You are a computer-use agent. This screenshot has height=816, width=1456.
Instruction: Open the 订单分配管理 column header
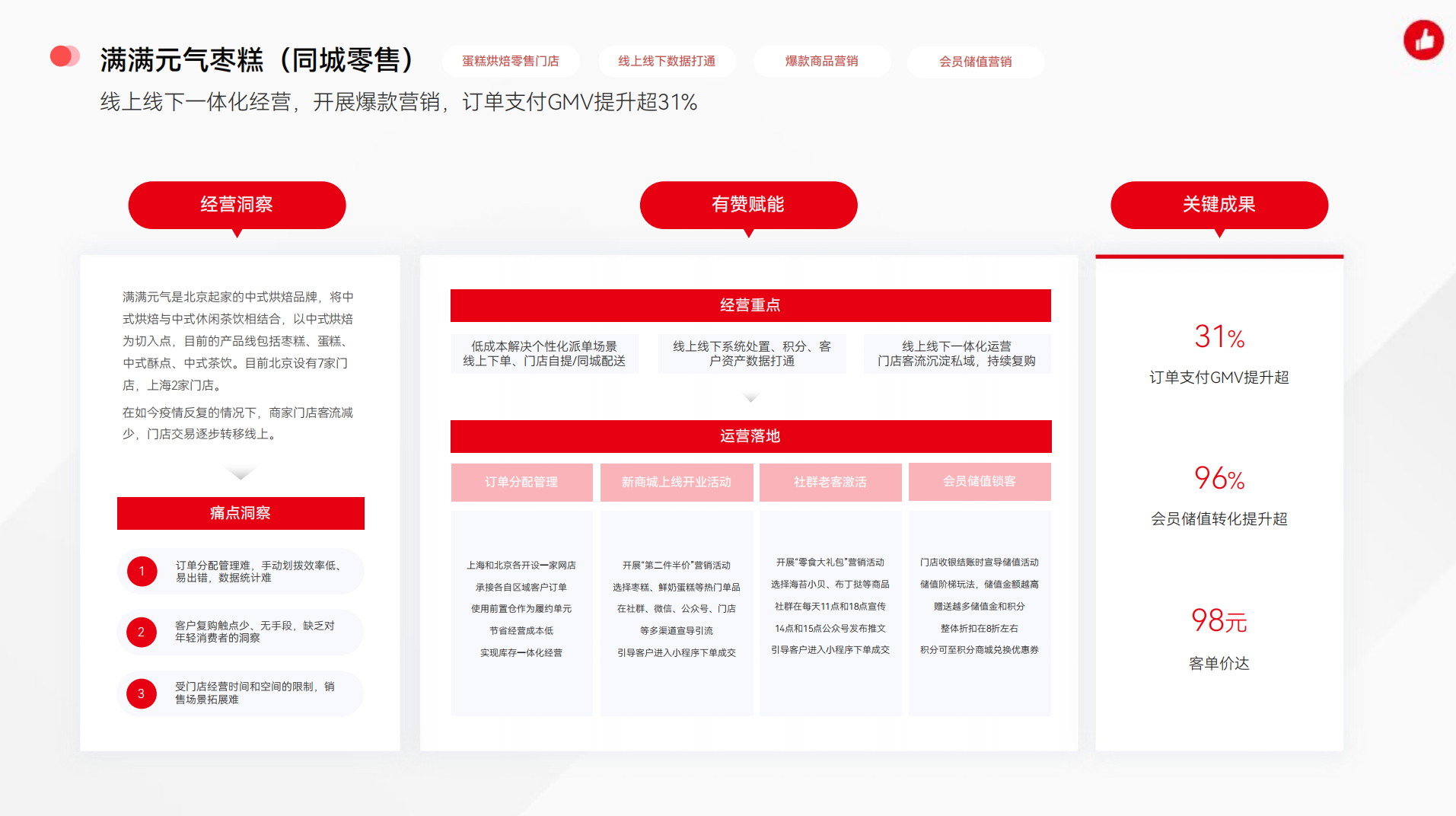pyautogui.click(x=521, y=482)
